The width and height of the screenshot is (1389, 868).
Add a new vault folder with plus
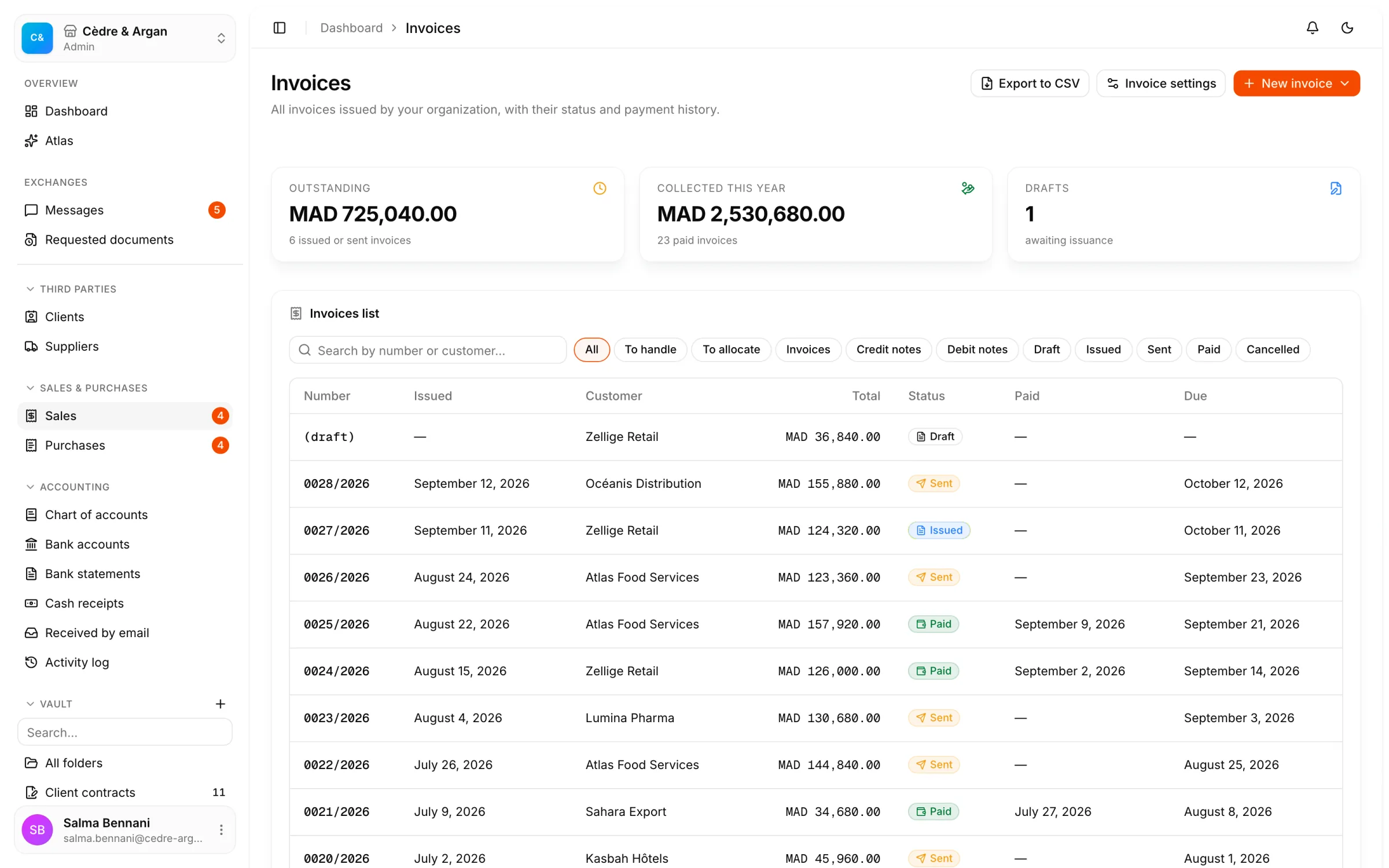(x=221, y=704)
